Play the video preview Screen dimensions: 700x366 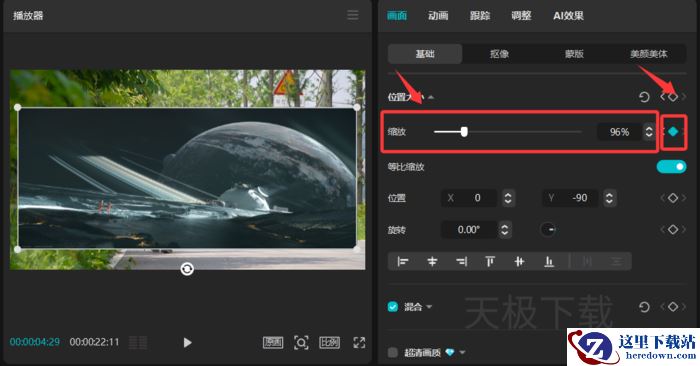[187, 342]
